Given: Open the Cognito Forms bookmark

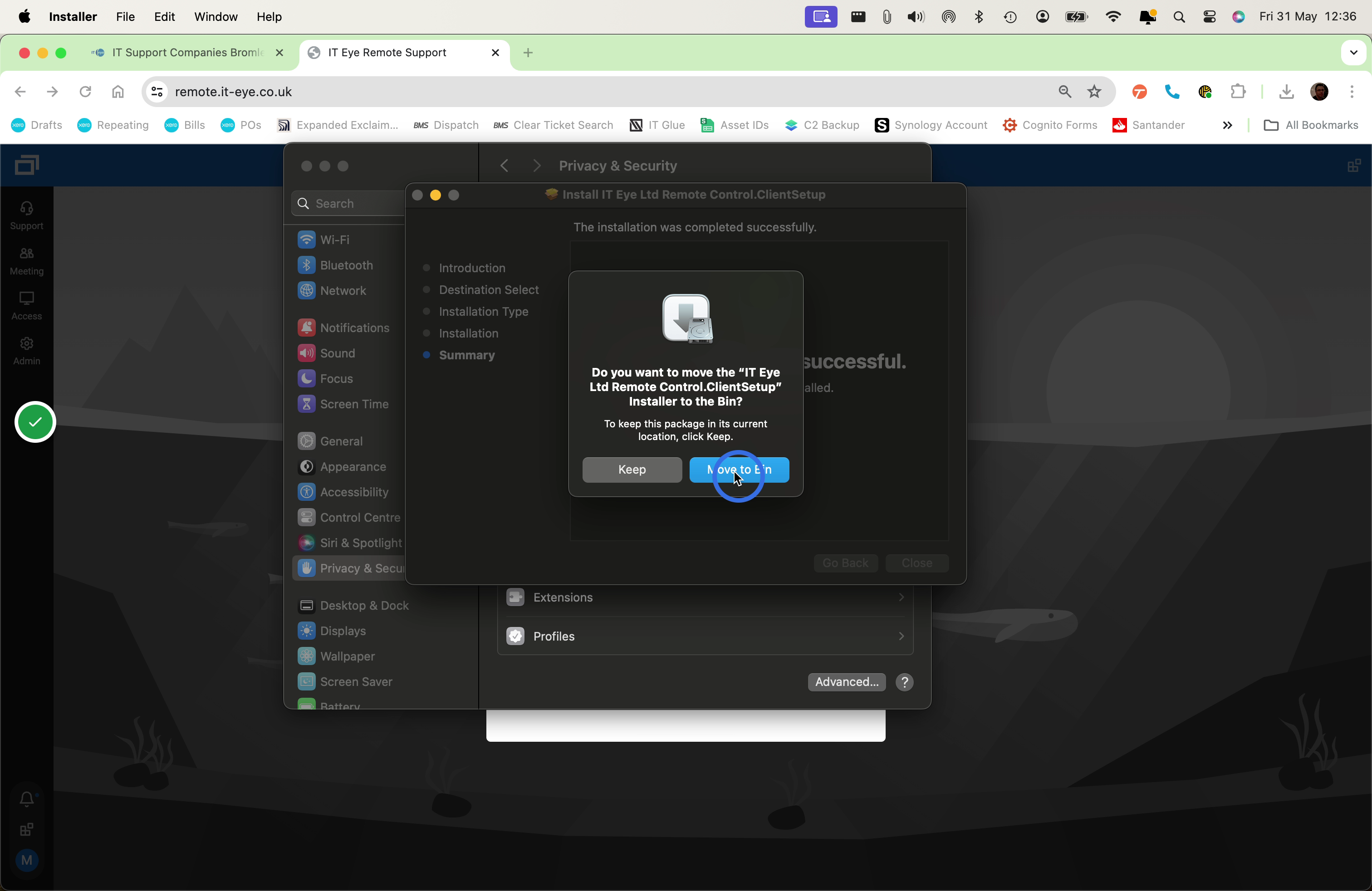Looking at the screenshot, I should pyautogui.click(x=1050, y=125).
